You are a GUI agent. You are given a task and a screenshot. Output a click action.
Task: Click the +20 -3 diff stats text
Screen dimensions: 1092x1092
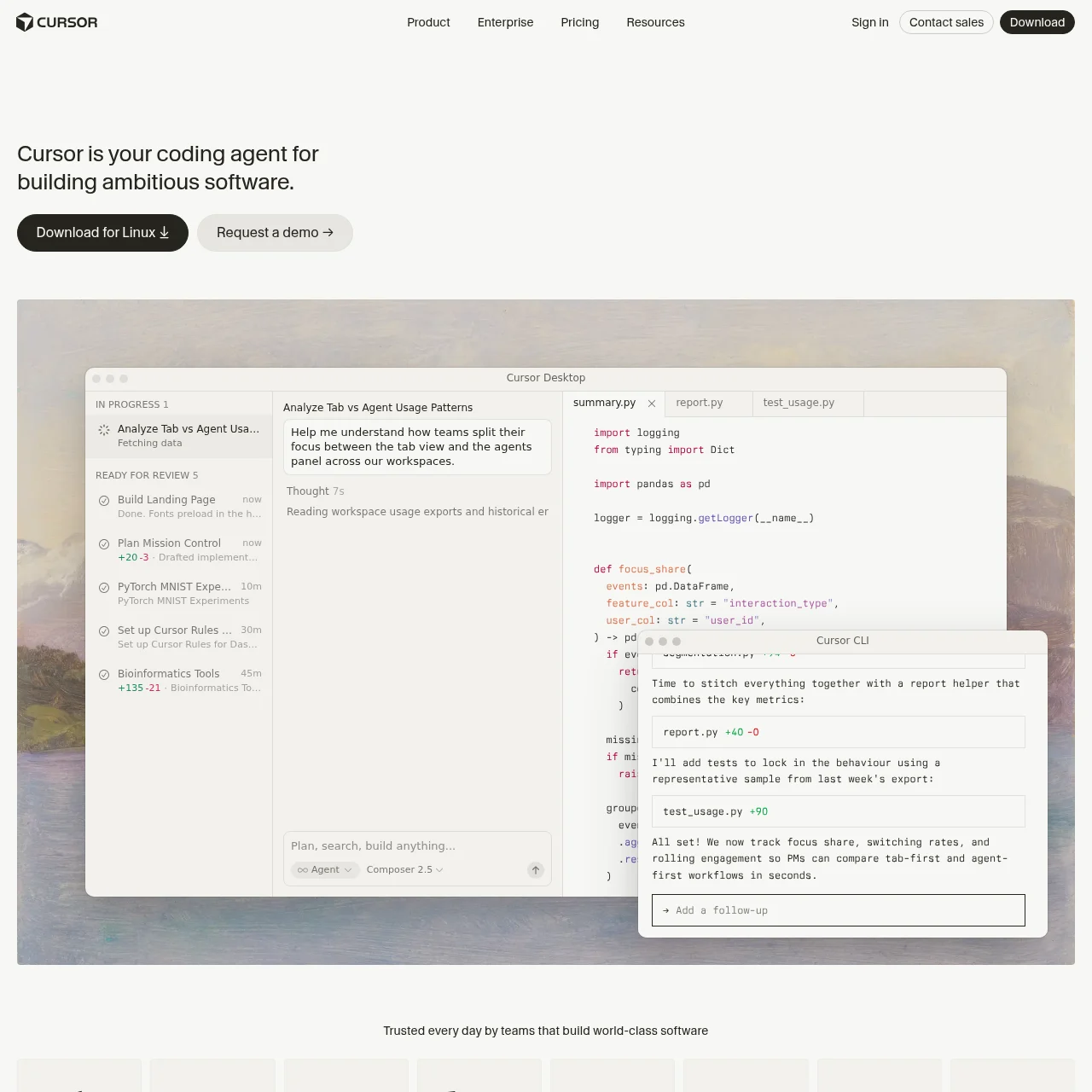133,557
